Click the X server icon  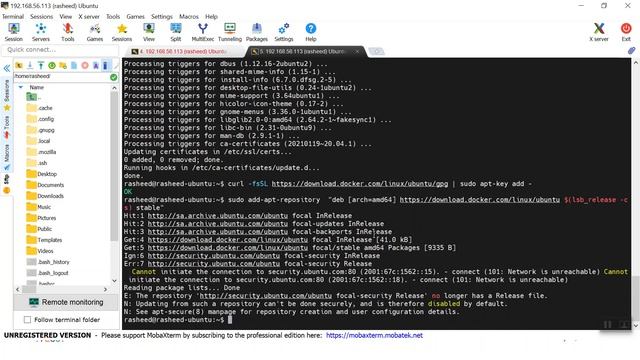[599, 32]
